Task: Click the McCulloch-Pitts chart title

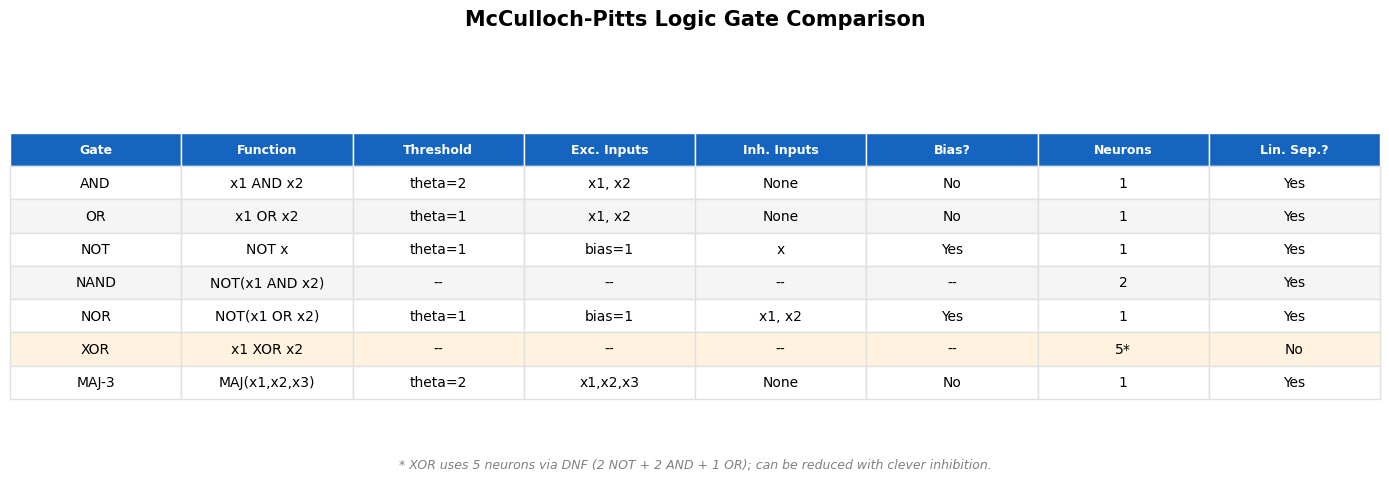Action: tap(695, 20)
